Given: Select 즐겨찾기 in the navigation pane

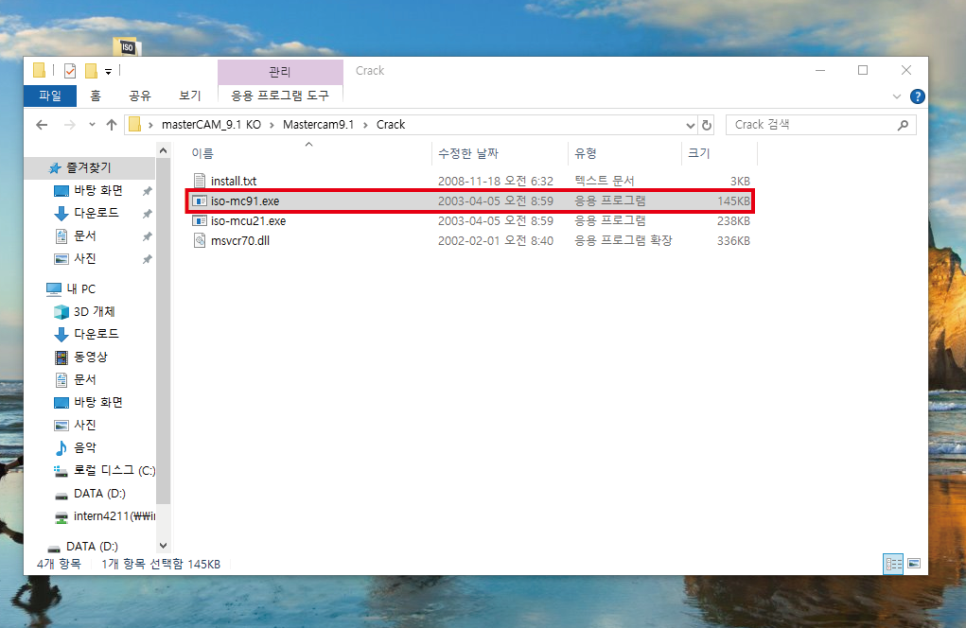Looking at the screenshot, I should point(89,168).
